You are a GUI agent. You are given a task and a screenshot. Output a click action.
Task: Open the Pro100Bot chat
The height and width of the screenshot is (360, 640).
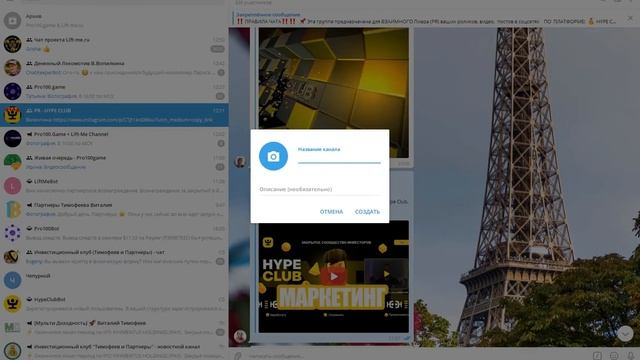click(x=114, y=233)
